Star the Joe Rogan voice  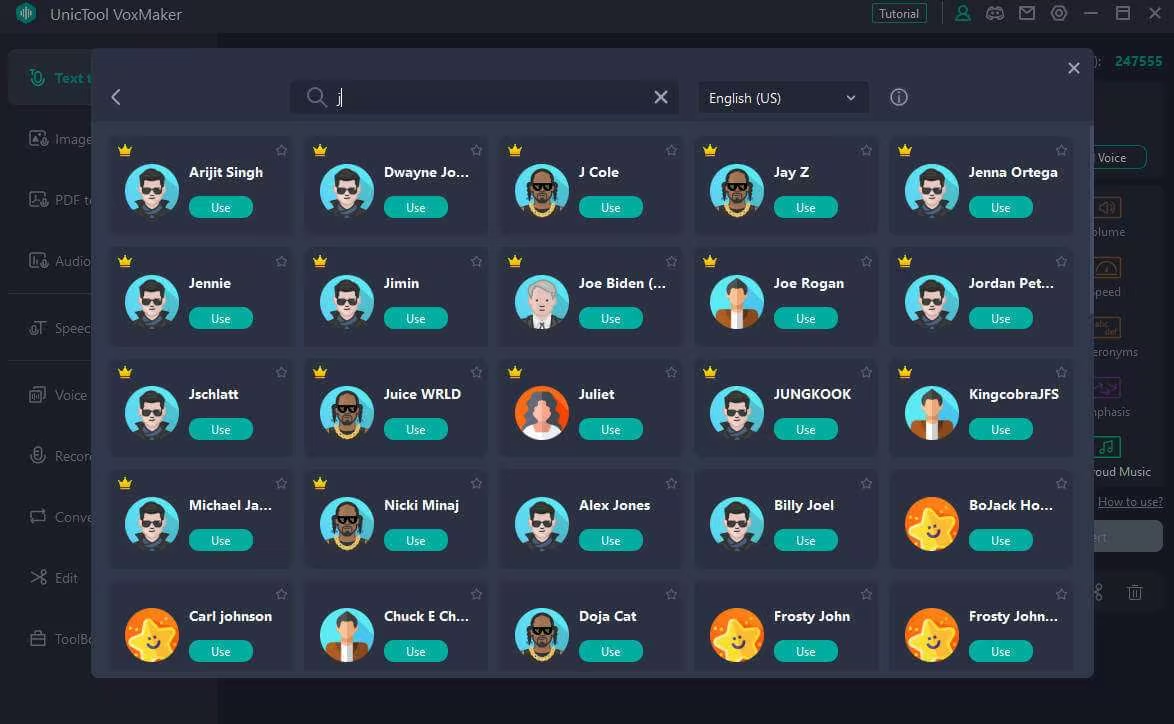pyautogui.click(x=866, y=261)
